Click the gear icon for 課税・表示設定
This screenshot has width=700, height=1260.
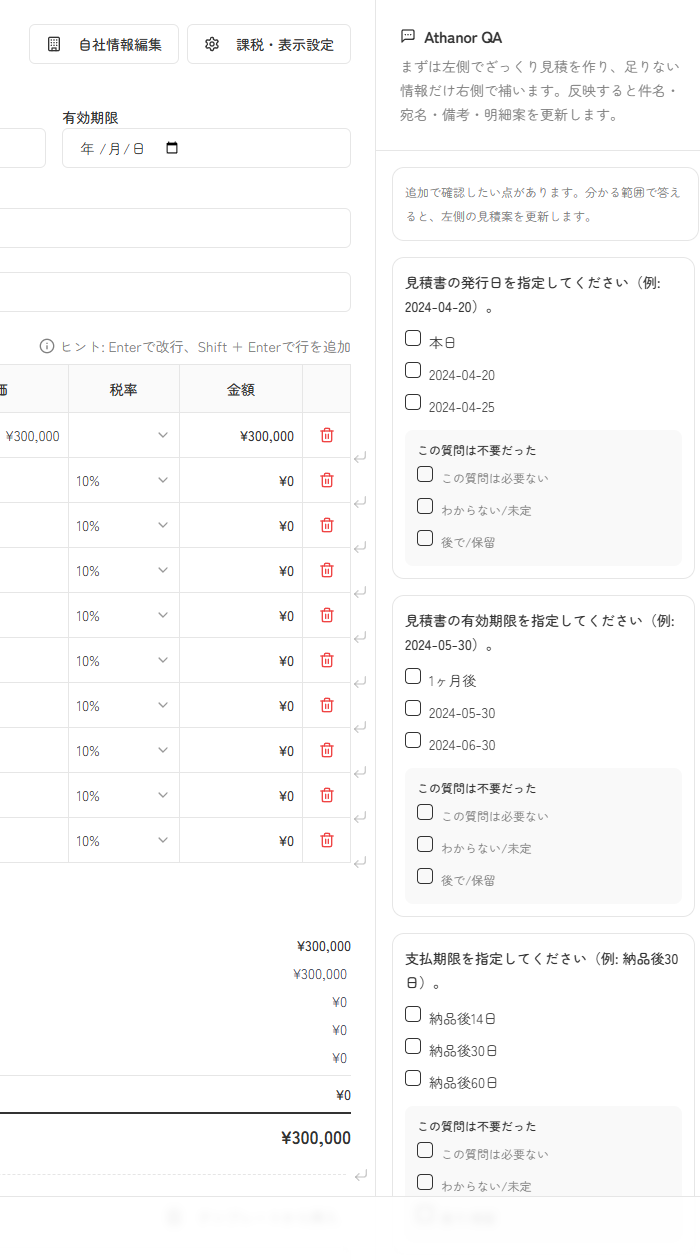pos(211,44)
